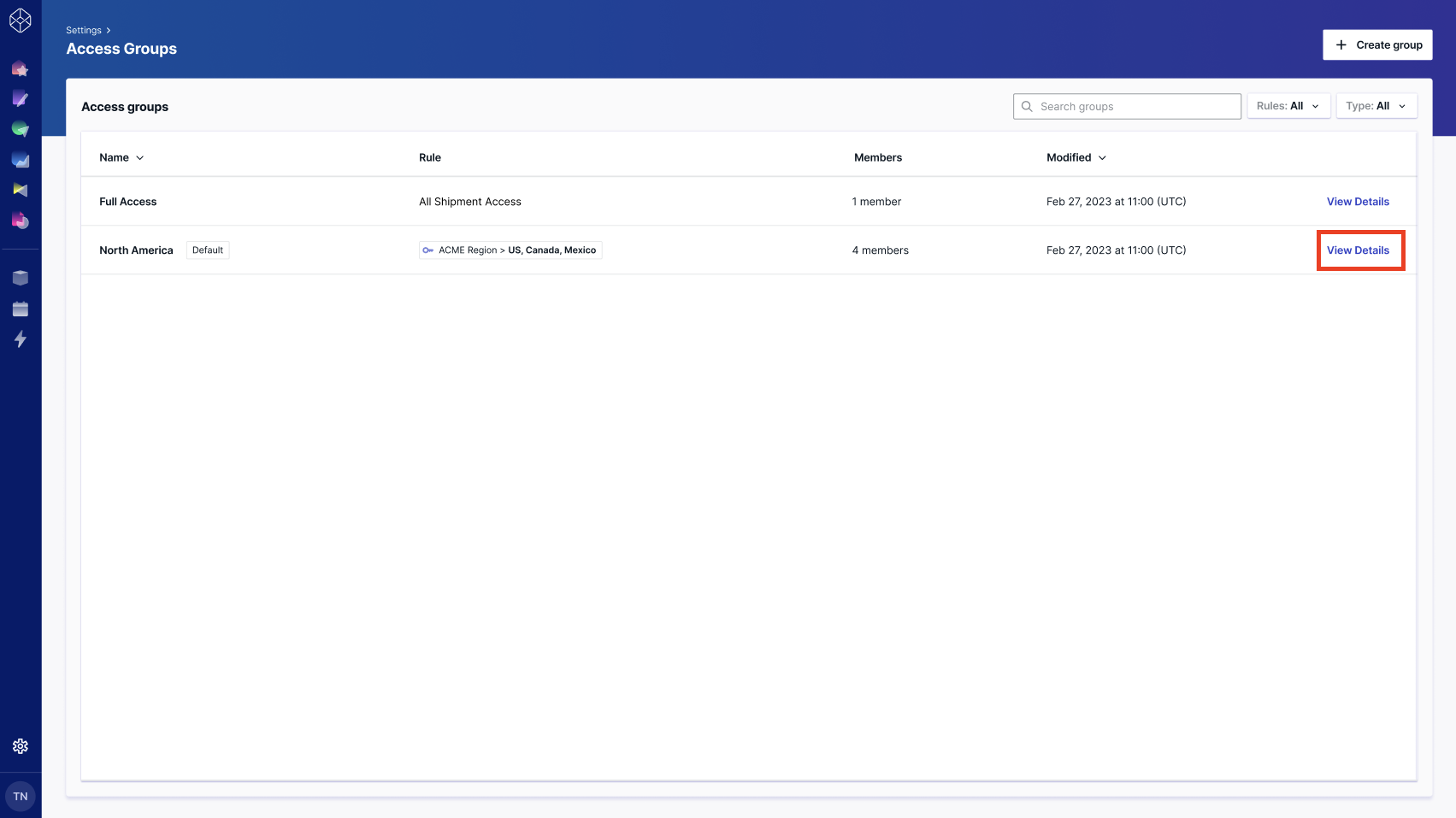This screenshot has height=818, width=1456.
Task: View Details for North America group
Action: click(1358, 250)
